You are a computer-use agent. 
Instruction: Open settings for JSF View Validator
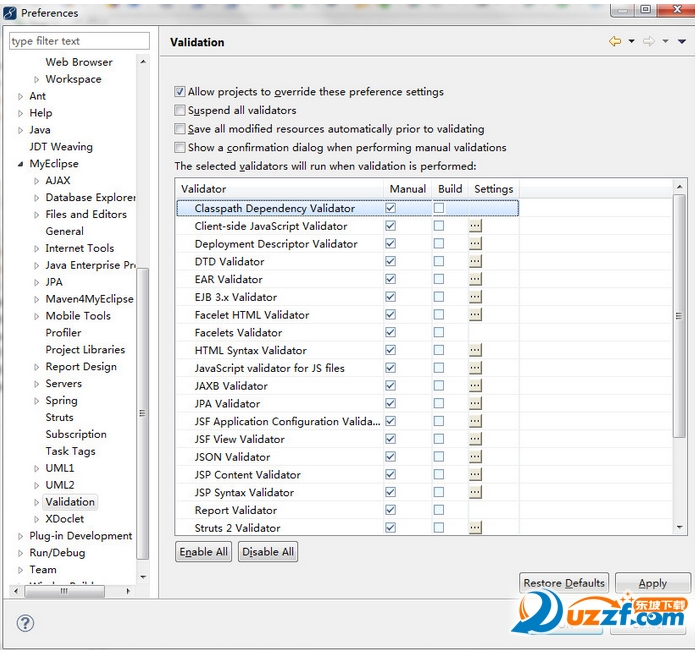click(x=475, y=439)
